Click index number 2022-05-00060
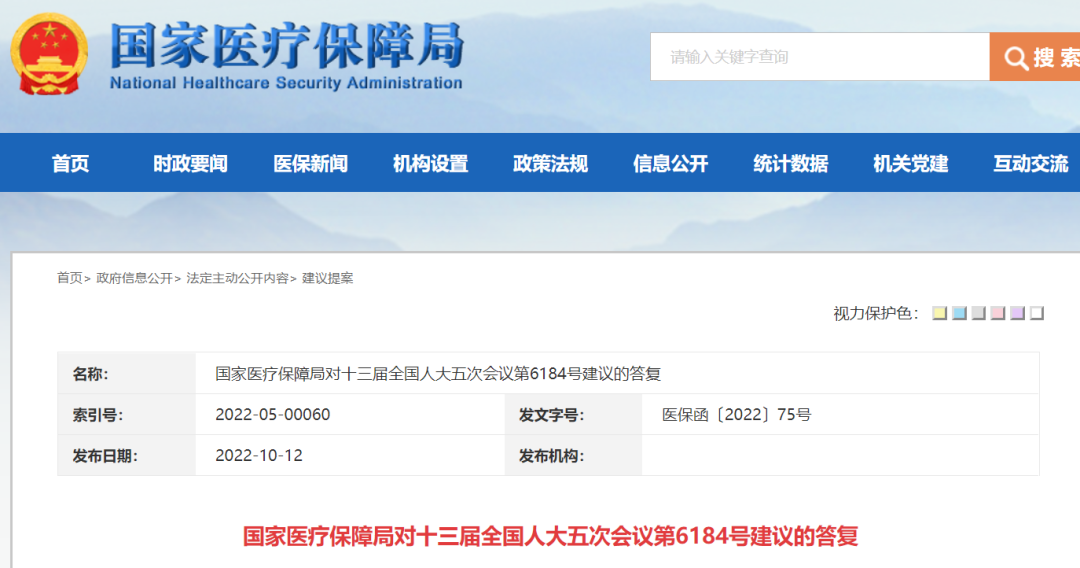Screen dimensions: 1080x568 273,414
